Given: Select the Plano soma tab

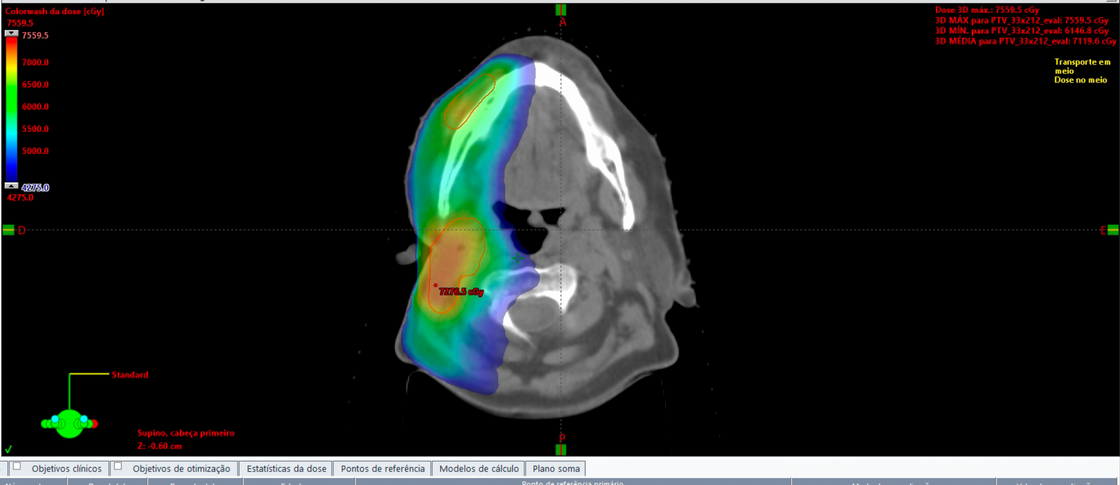Looking at the screenshot, I should coord(556,469).
